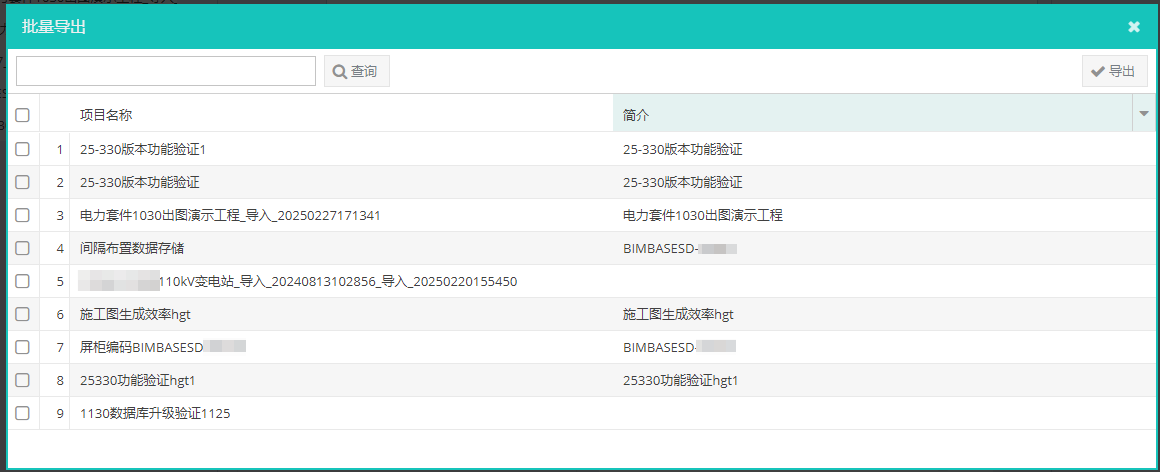Select checkbox for 电力套件1030出图演示工程 import row
The height and width of the screenshot is (472, 1160).
coord(22,215)
